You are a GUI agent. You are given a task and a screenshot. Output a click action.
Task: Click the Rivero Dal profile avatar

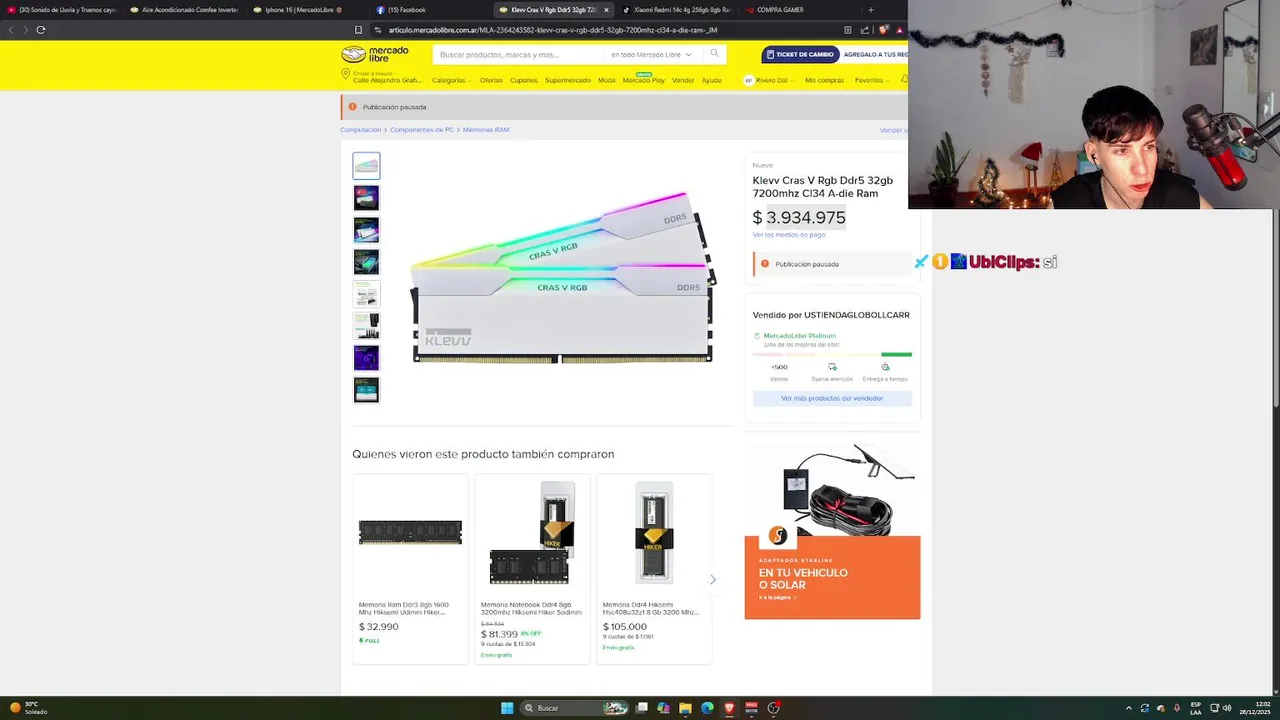pos(748,80)
